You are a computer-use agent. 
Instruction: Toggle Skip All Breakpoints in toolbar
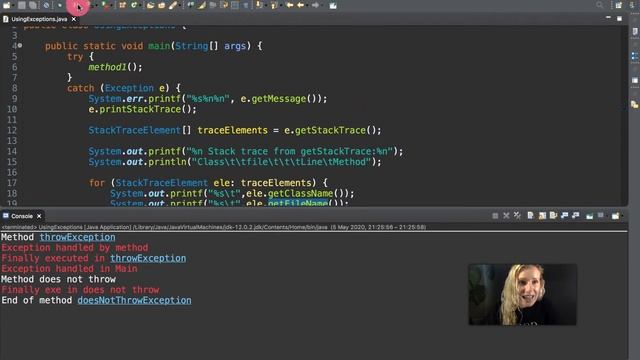46,5
